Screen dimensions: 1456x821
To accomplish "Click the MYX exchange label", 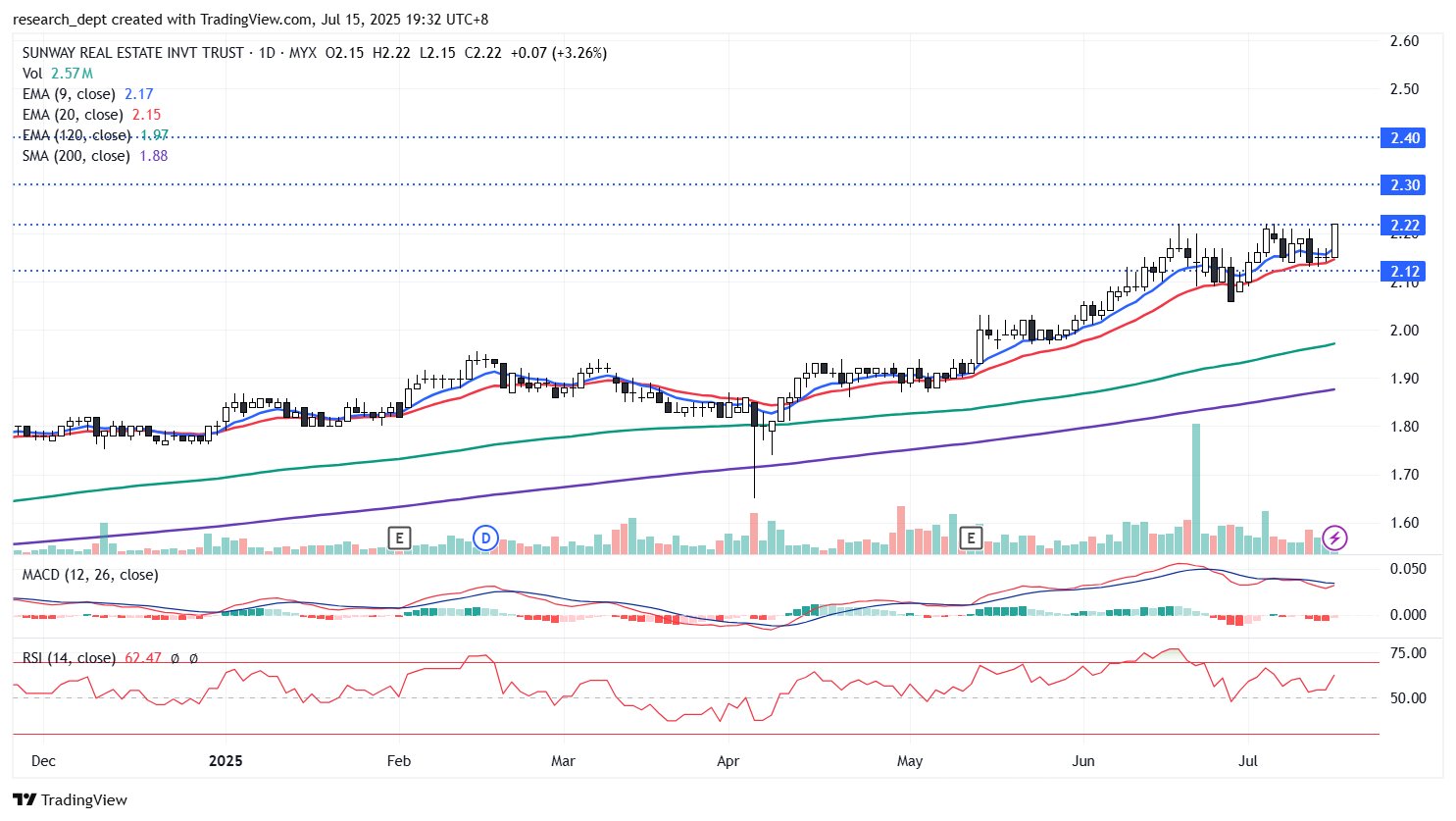I will click(x=303, y=53).
